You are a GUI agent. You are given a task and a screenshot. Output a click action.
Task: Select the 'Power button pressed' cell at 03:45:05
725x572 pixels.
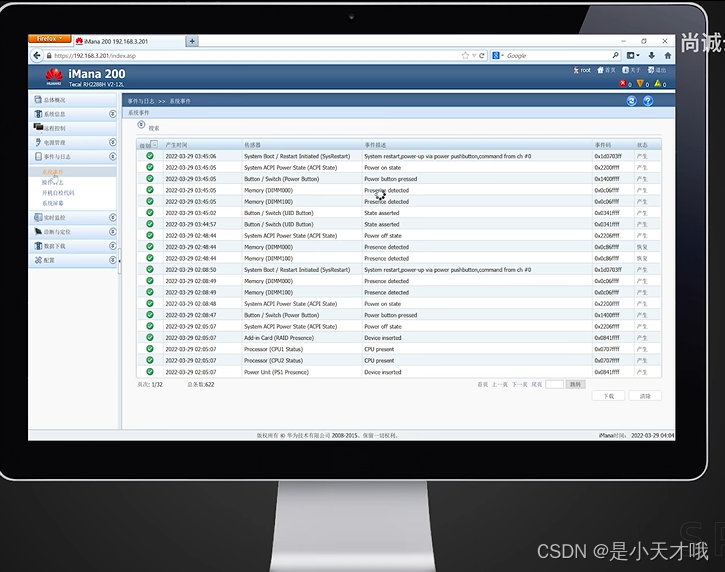391,179
